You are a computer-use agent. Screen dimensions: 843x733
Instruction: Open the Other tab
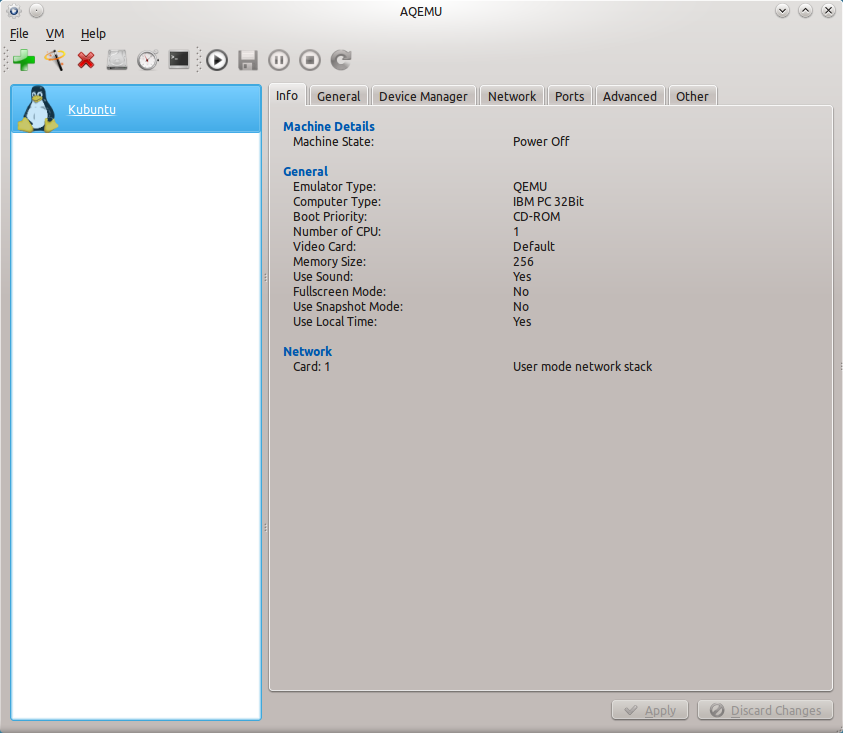[692, 96]
